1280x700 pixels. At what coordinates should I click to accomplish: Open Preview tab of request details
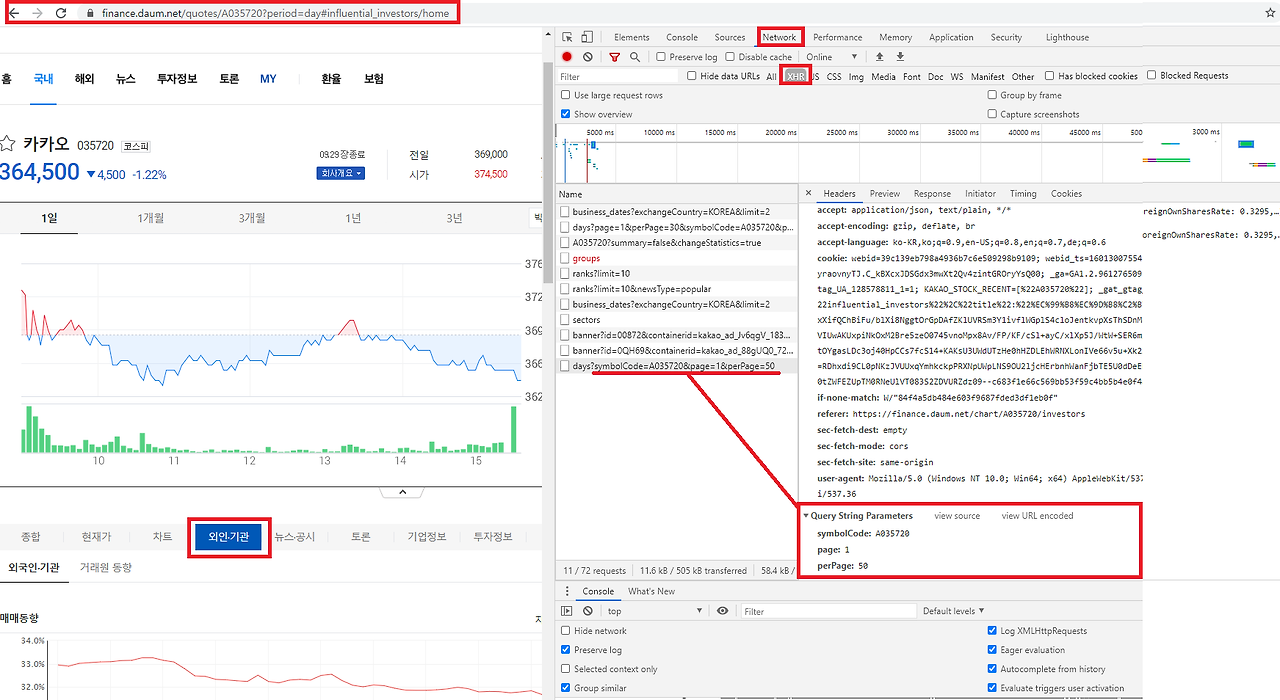tap(884, 194)
